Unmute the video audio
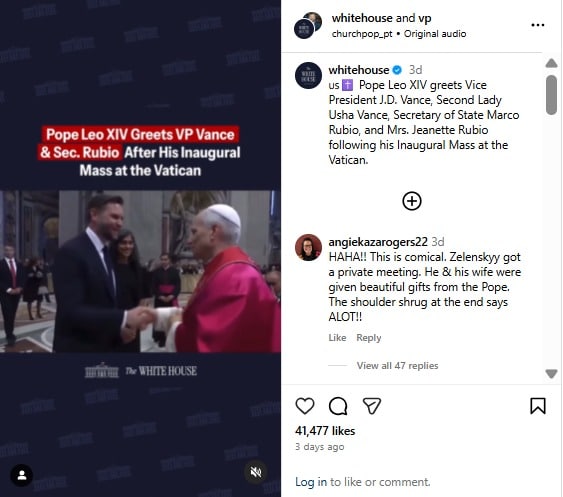The height and width of the screenshot is (497, 563). (255, 472)
